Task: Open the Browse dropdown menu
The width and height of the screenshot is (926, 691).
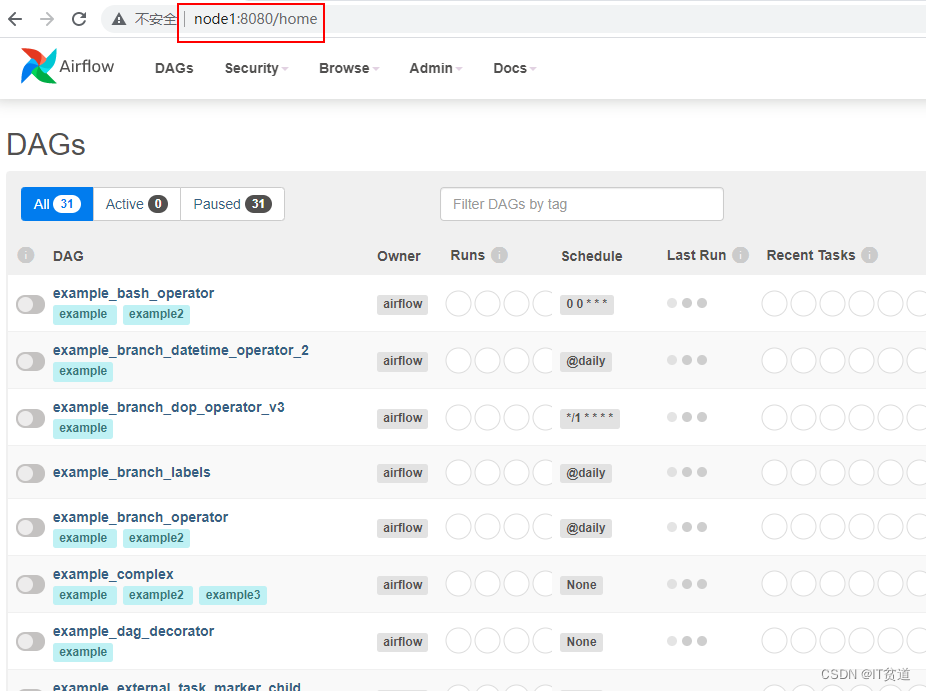Action: click(x=349, y=69)
